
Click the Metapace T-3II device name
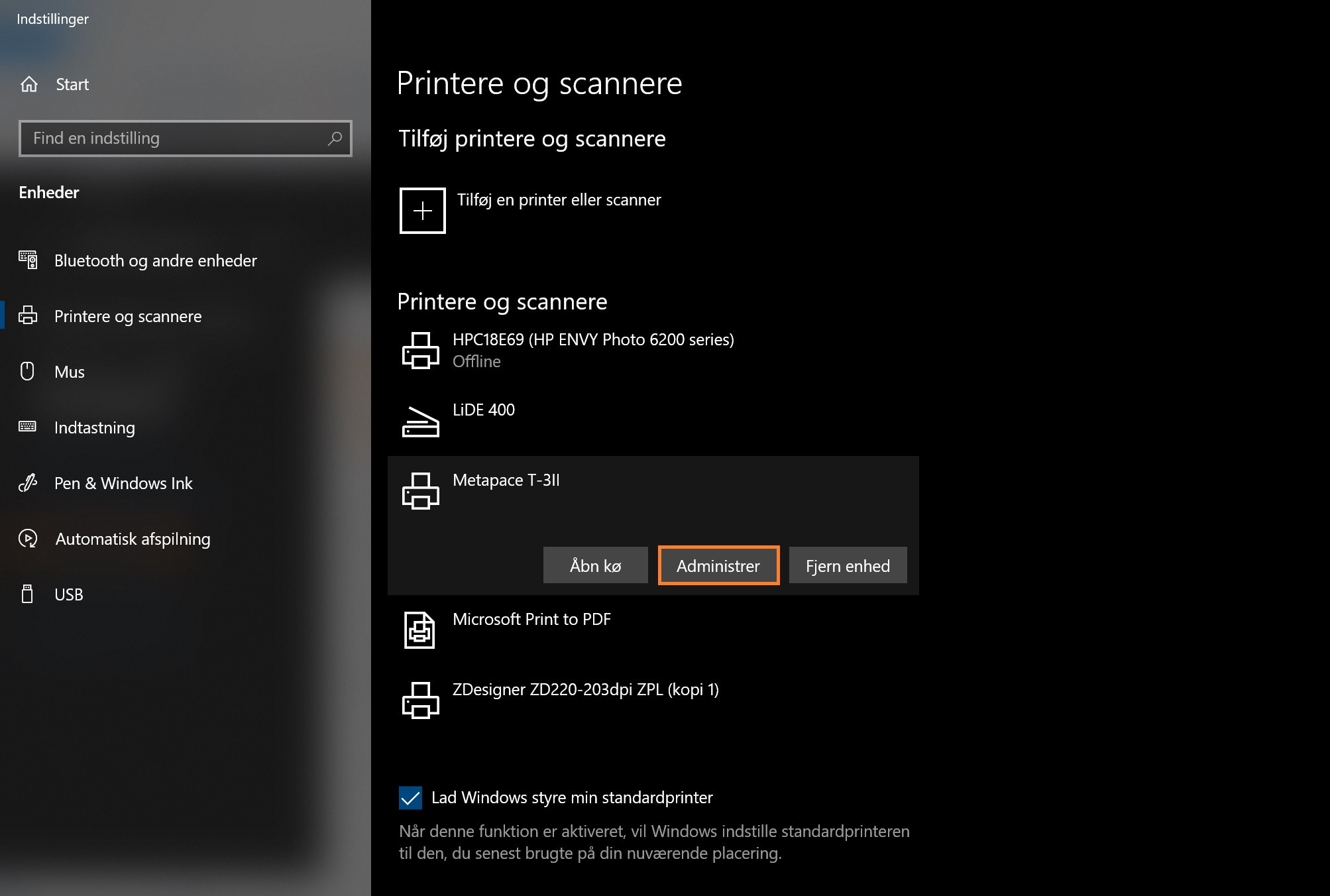(x=506, y=480)
